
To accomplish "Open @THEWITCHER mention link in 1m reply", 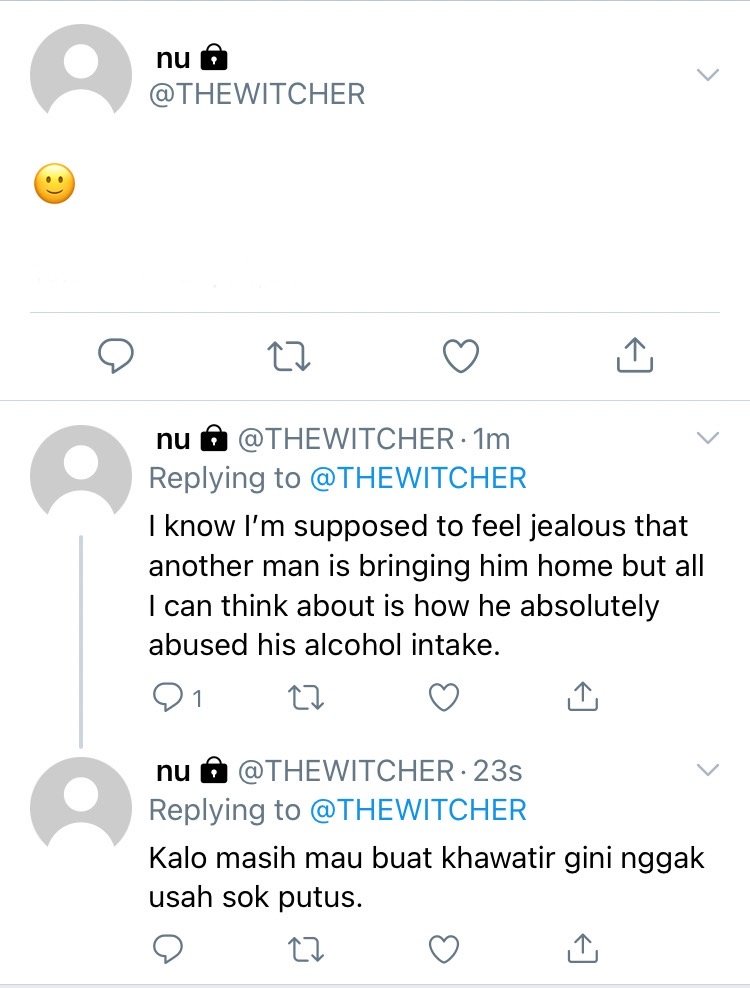I will point(418,478).
